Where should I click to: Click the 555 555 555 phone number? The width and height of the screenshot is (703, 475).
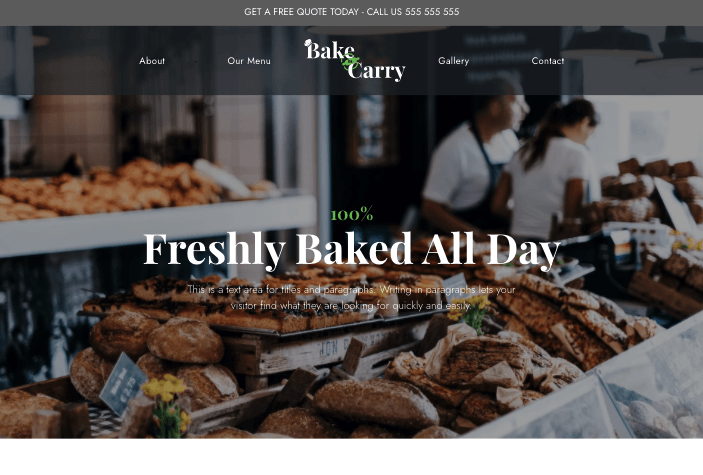point(432,12)
